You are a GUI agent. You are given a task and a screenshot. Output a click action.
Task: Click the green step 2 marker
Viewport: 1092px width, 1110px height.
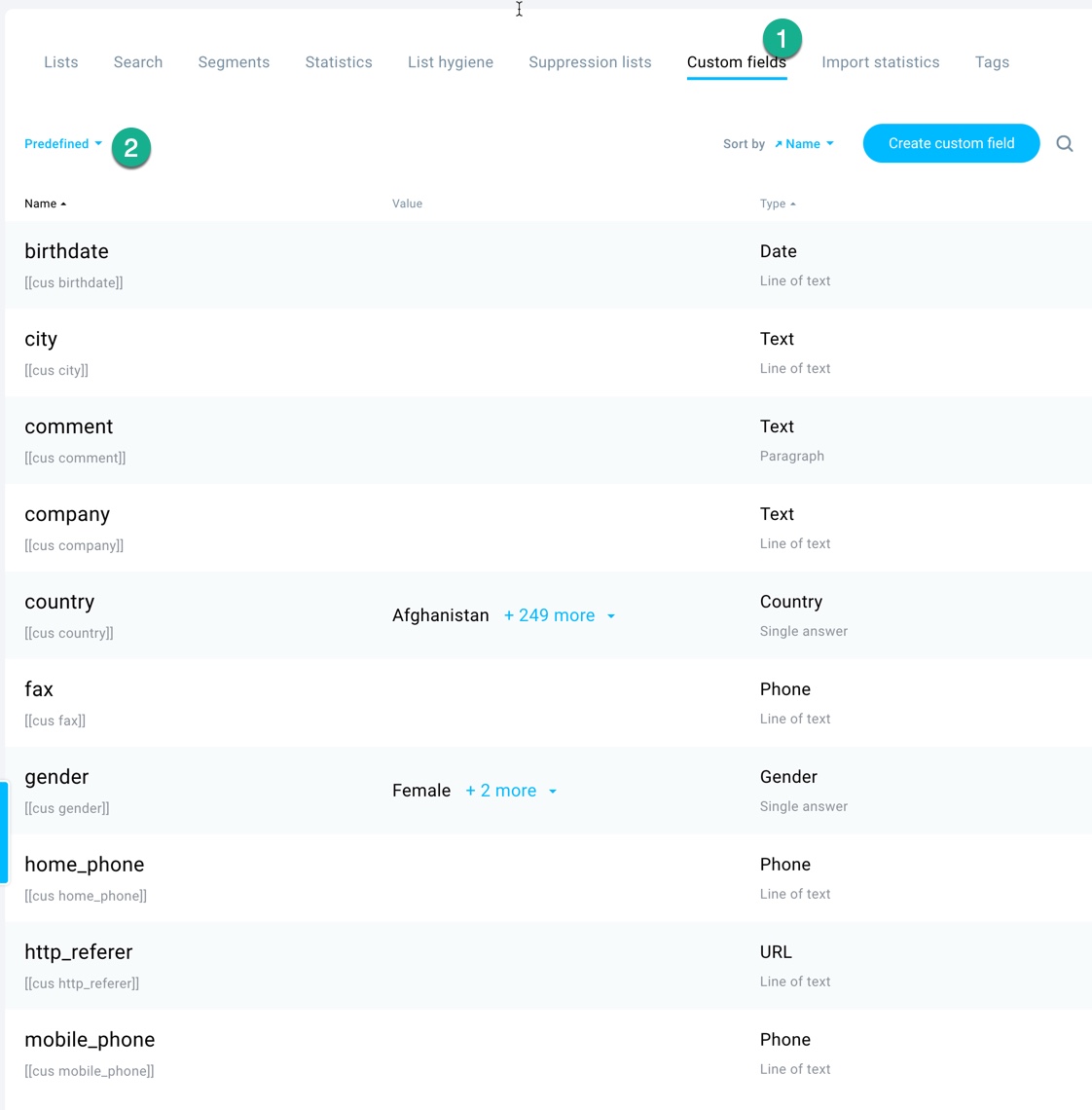tap(131, 148)
